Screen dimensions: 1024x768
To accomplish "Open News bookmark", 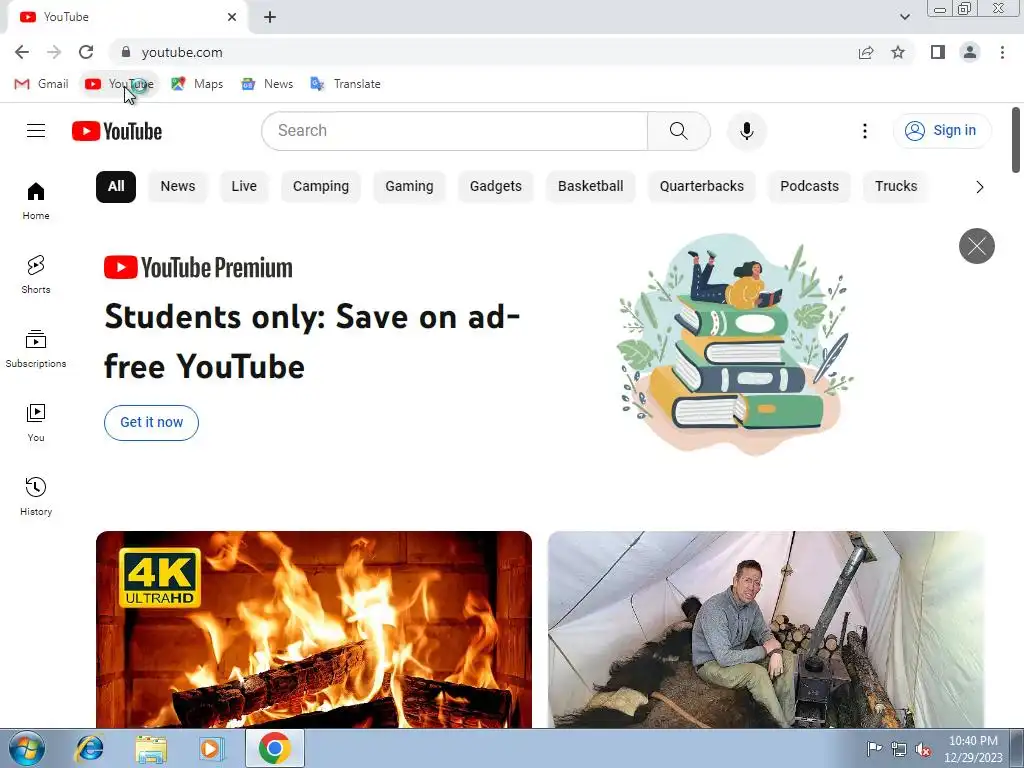I will point(267,84).
